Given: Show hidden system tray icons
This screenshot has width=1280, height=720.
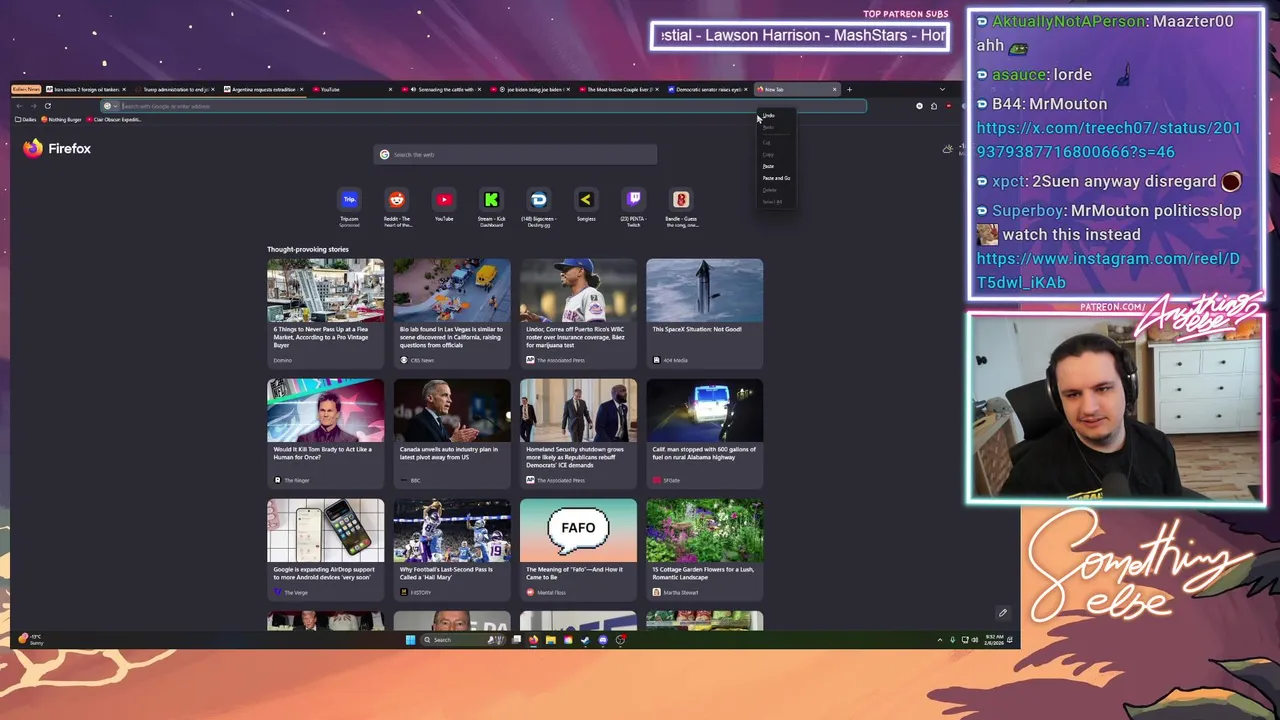Looking at the screenshot, I should coord(940,640).
